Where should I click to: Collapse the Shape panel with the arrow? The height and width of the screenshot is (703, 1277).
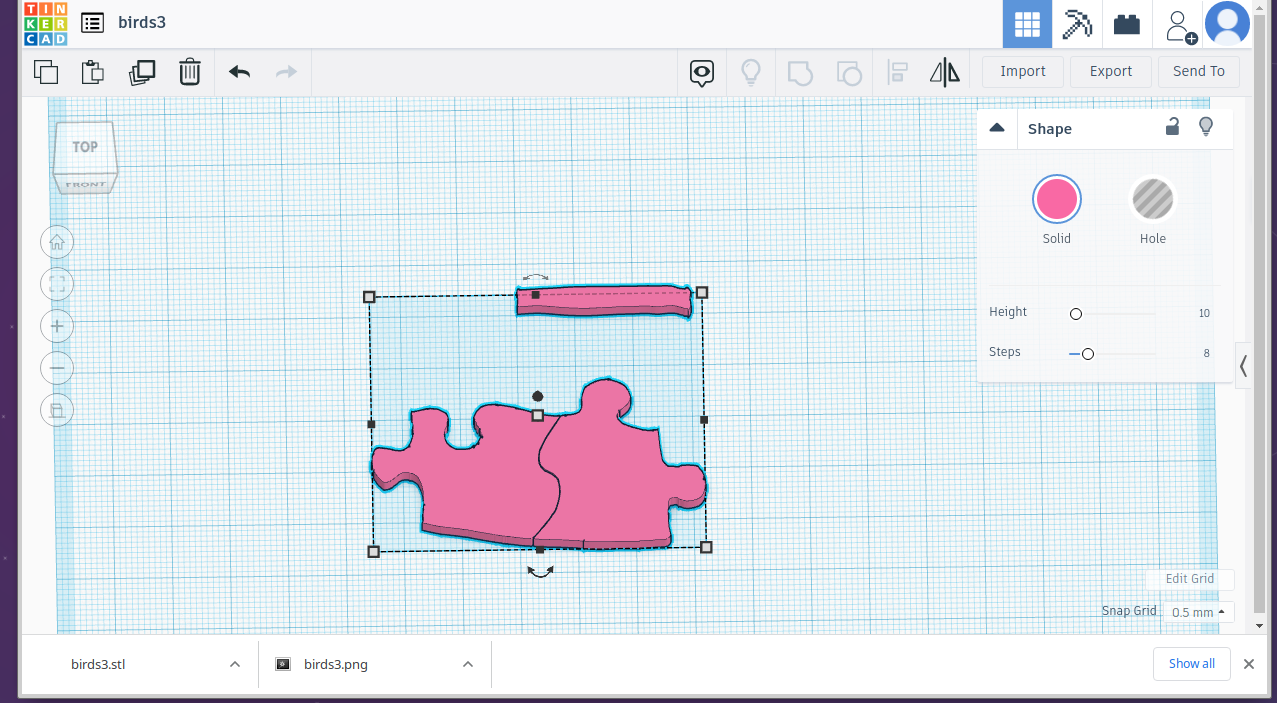997,127
